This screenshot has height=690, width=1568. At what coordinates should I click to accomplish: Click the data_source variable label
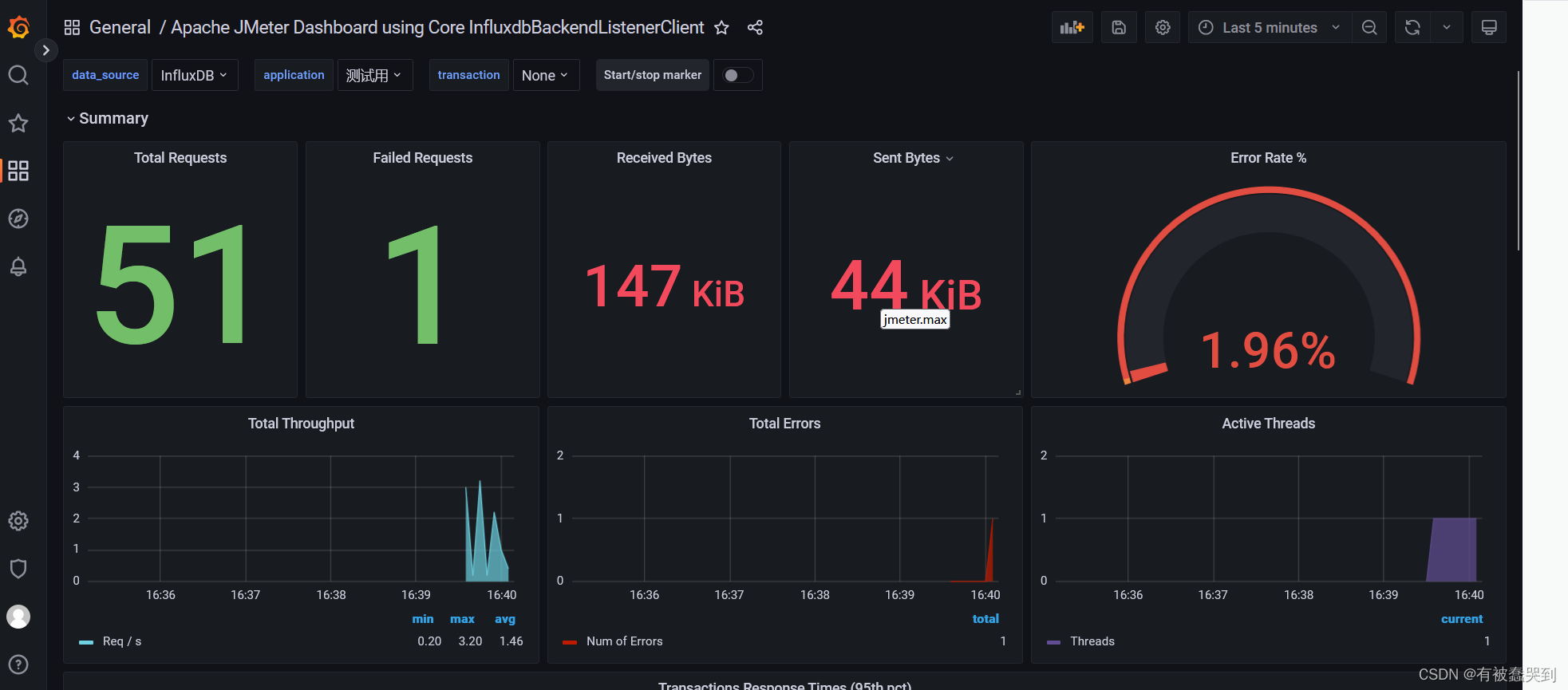tap(105, 75)
